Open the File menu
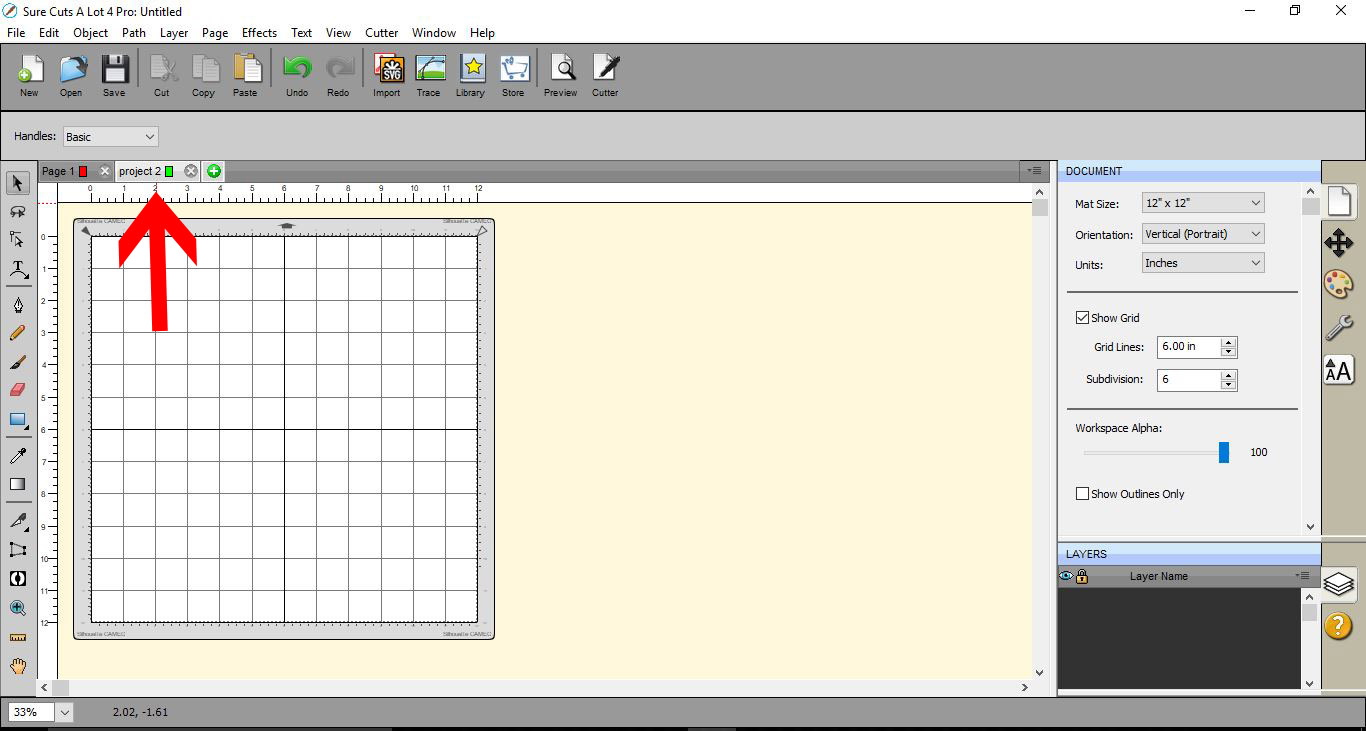1366x731 pixels. coord(16,33)
